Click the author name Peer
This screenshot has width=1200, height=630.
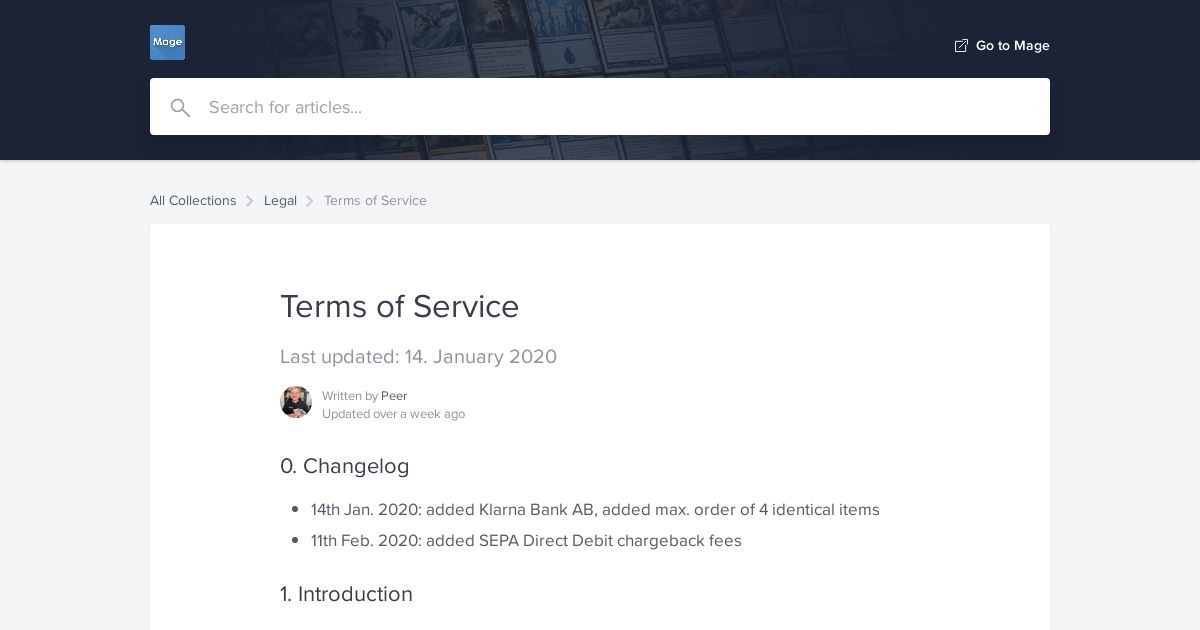coord(394,396)
